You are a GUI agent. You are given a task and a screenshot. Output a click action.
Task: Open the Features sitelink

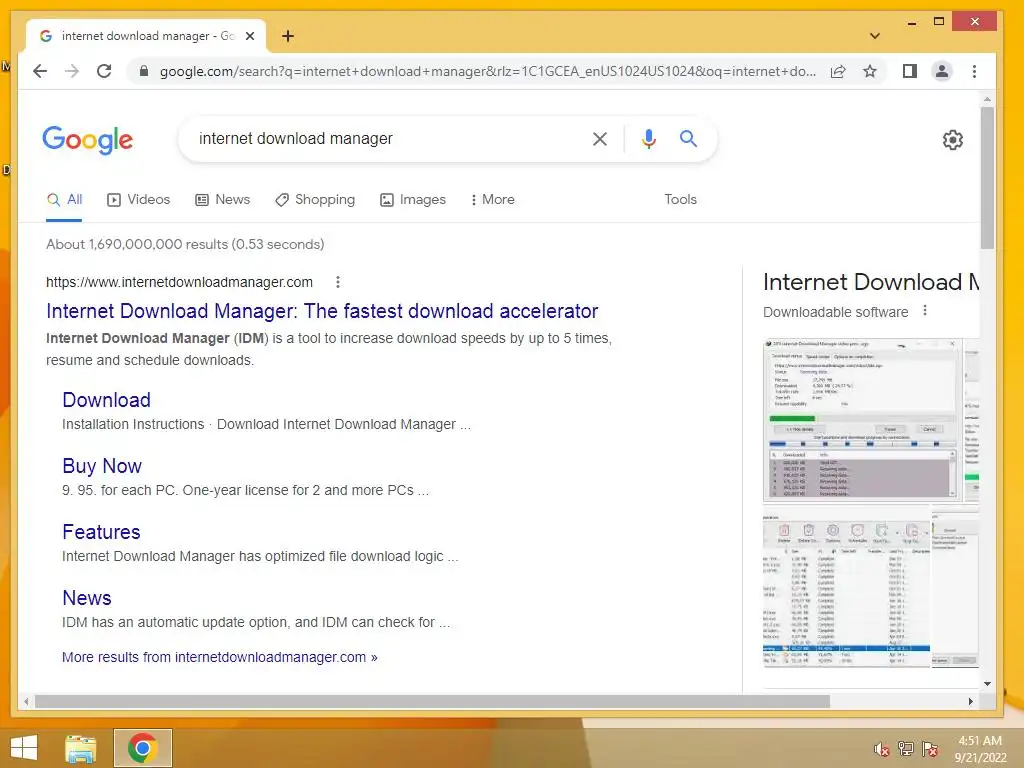pyautogui.click(x=101, y=532)
